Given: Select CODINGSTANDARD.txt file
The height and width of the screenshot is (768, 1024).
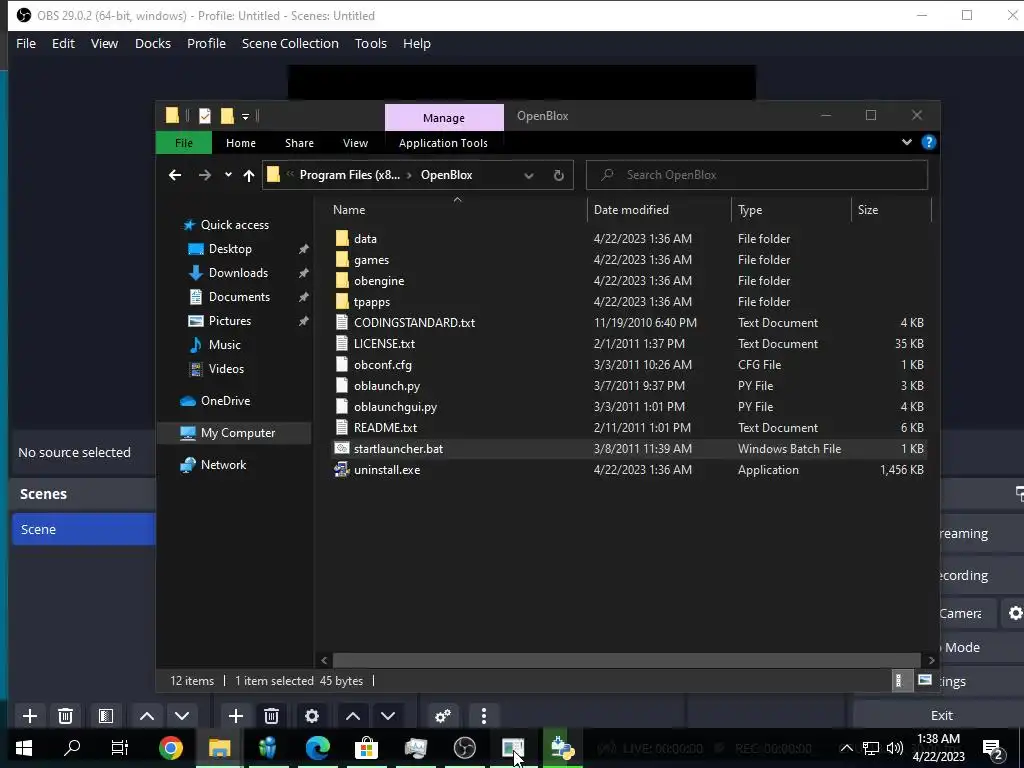Looking at the screenshot, I should [x=414, y=323].
